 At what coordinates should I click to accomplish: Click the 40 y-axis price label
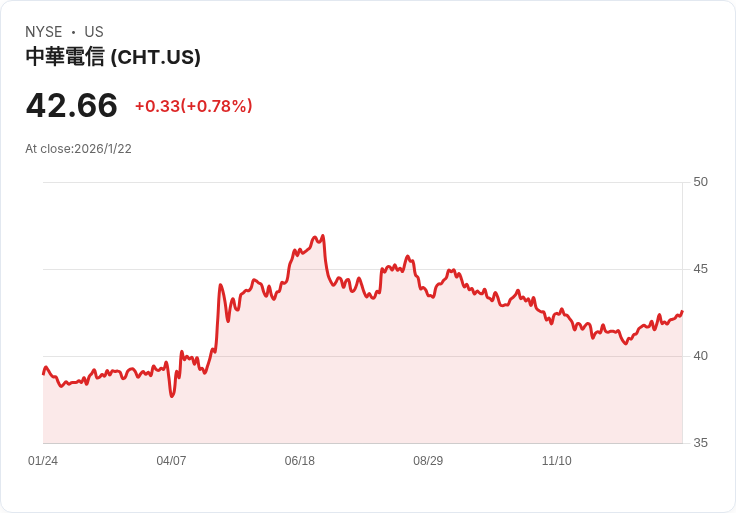[x=700, y=356]
